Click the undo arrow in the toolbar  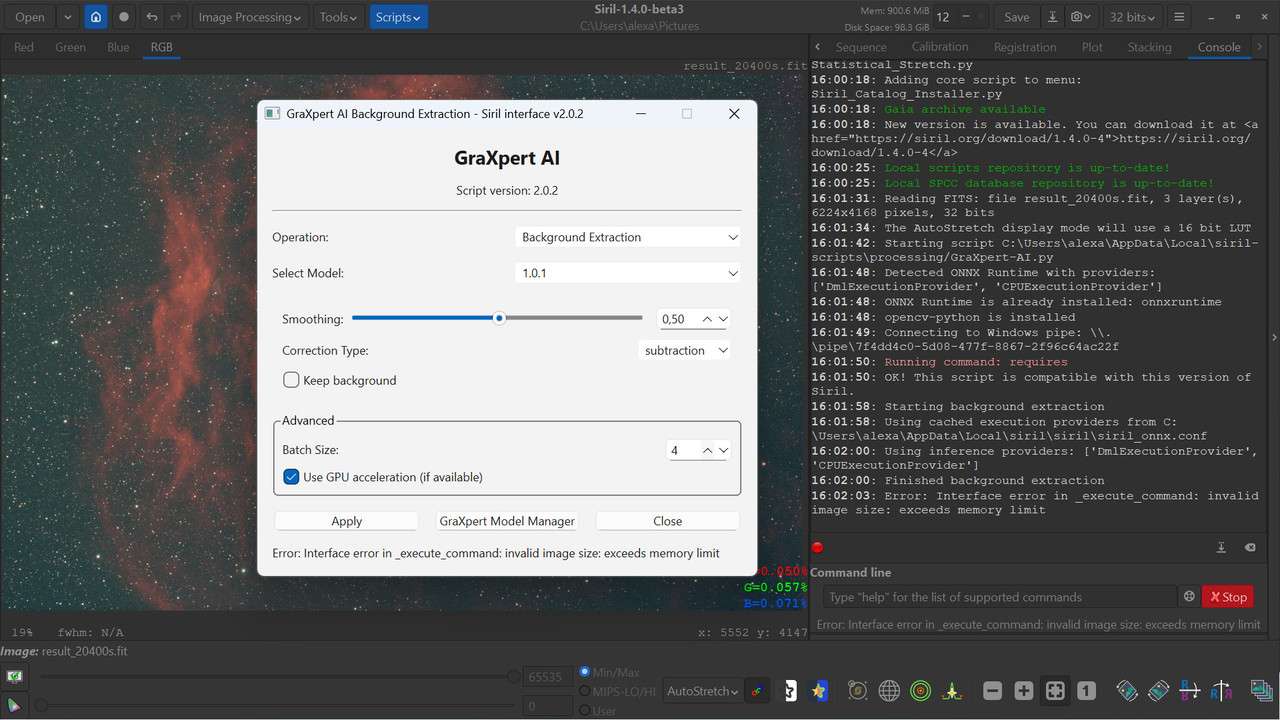pyautogui.click(x=152, y=16)
